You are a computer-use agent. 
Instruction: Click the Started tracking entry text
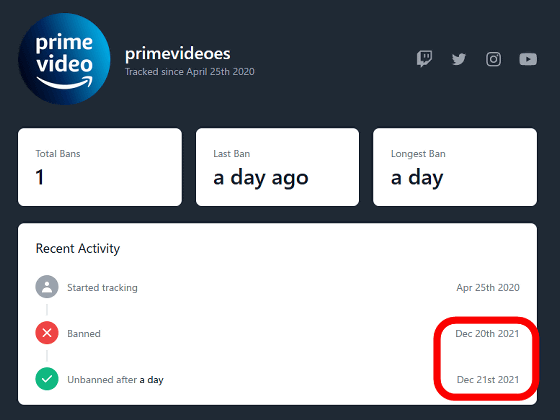(102, 288)
